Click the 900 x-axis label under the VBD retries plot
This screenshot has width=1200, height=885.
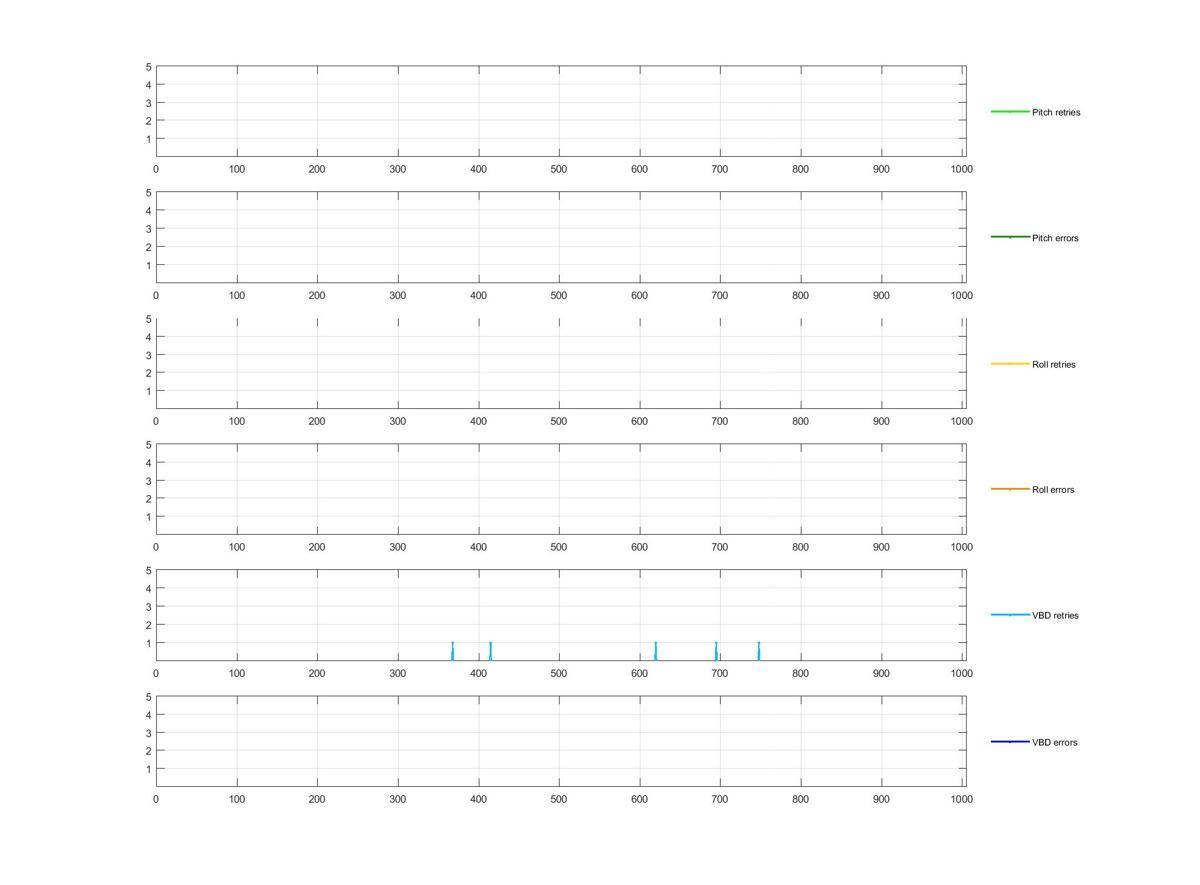[x=881, y=674]
